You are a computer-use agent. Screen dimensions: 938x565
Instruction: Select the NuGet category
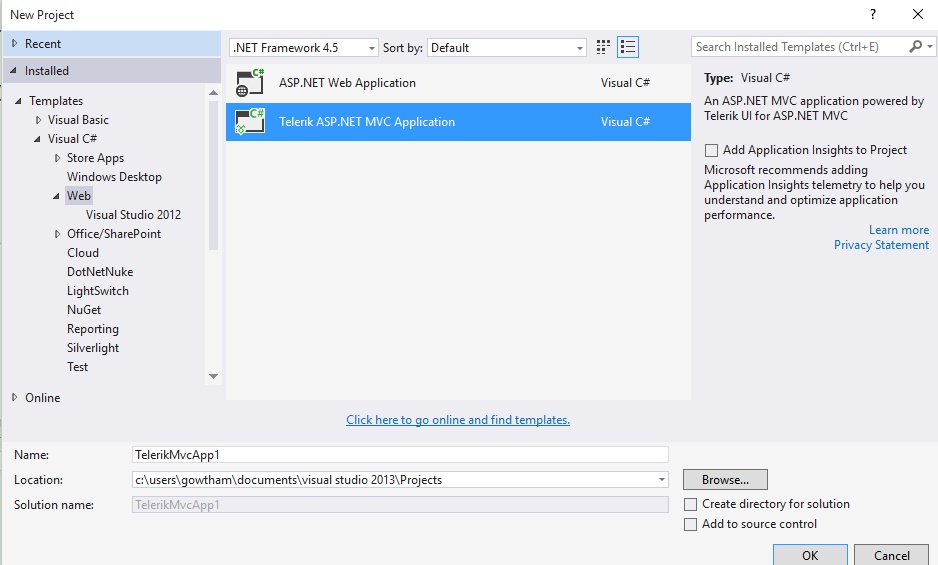tap(84, 310)
